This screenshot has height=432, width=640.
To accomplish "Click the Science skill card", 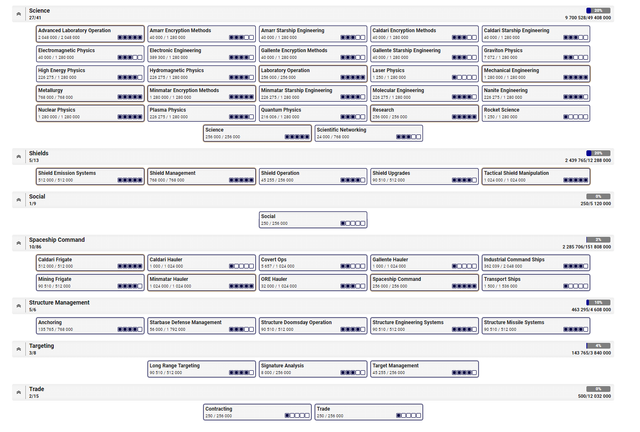I will pos(258,134).
